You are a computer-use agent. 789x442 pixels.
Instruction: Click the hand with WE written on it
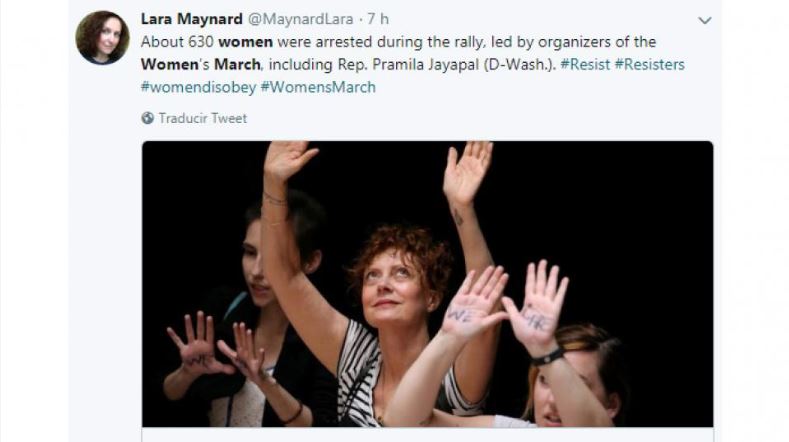[x=473, y=304]
